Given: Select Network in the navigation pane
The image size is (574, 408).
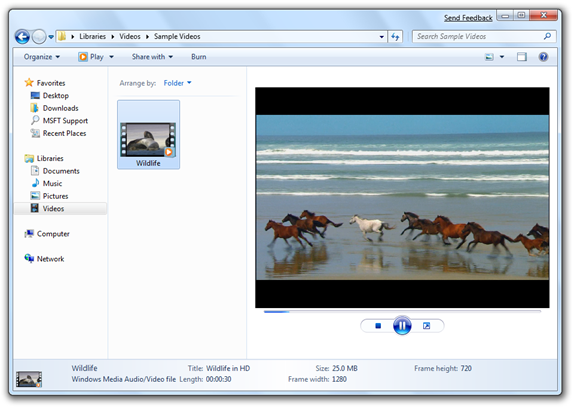Looking at the screenshot, I should click(51, 259).
